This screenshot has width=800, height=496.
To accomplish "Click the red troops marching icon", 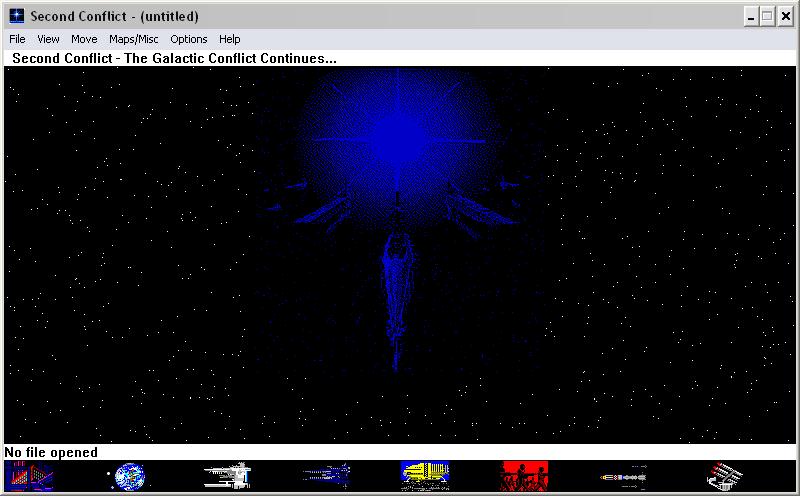I will [524, 476].
